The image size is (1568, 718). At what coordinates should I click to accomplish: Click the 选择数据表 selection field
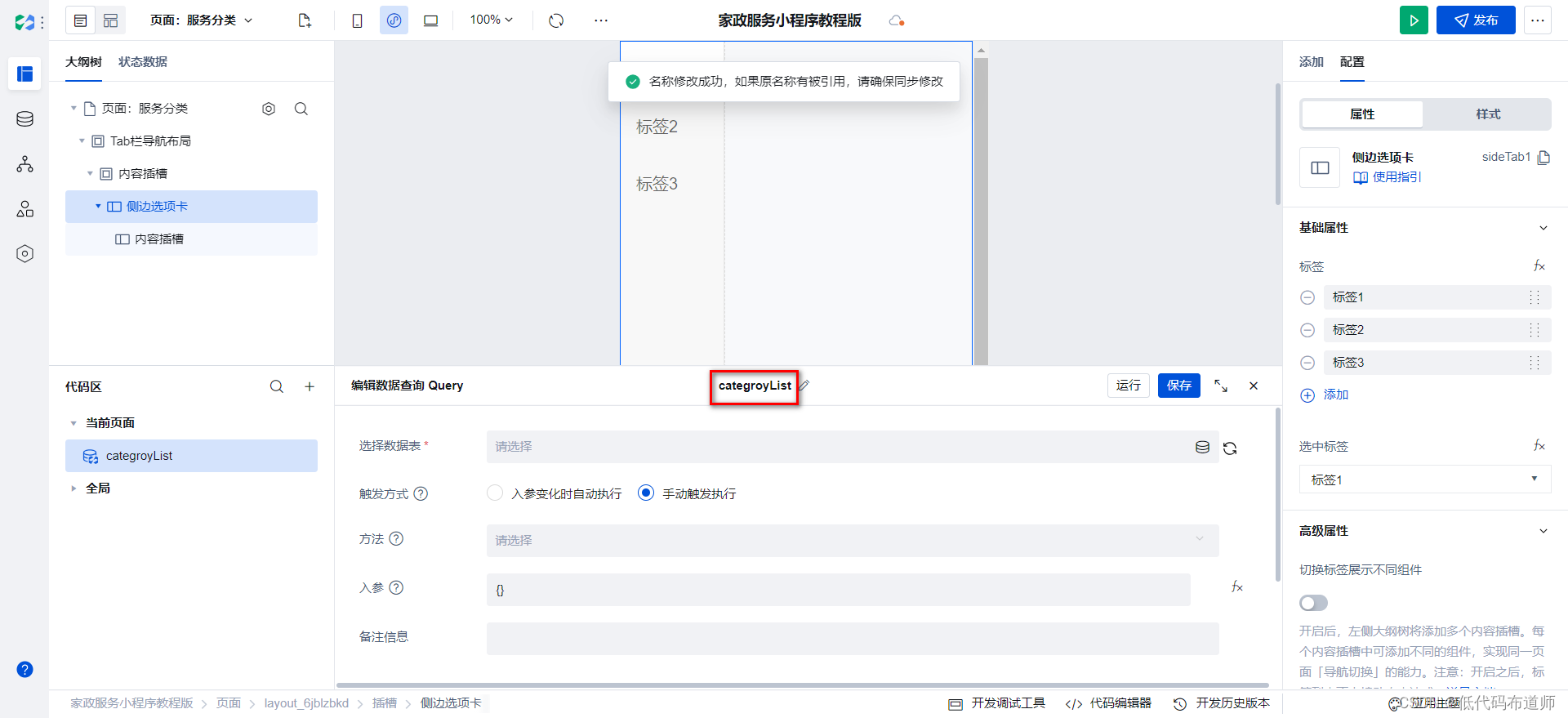853,447
